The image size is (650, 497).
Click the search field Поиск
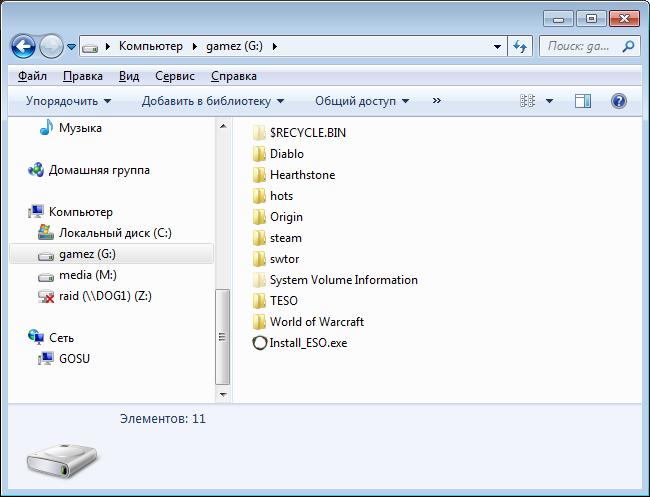(x=579, y=46)
